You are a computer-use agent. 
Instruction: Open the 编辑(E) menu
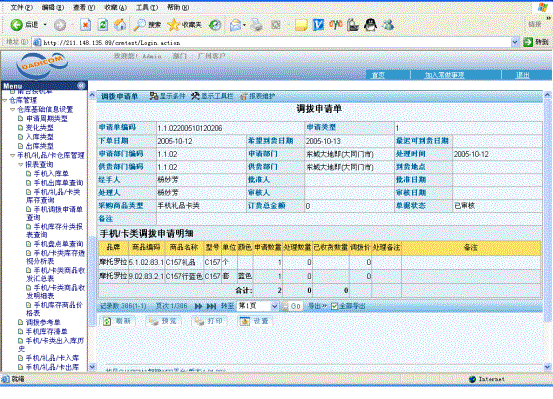(53, 7)
